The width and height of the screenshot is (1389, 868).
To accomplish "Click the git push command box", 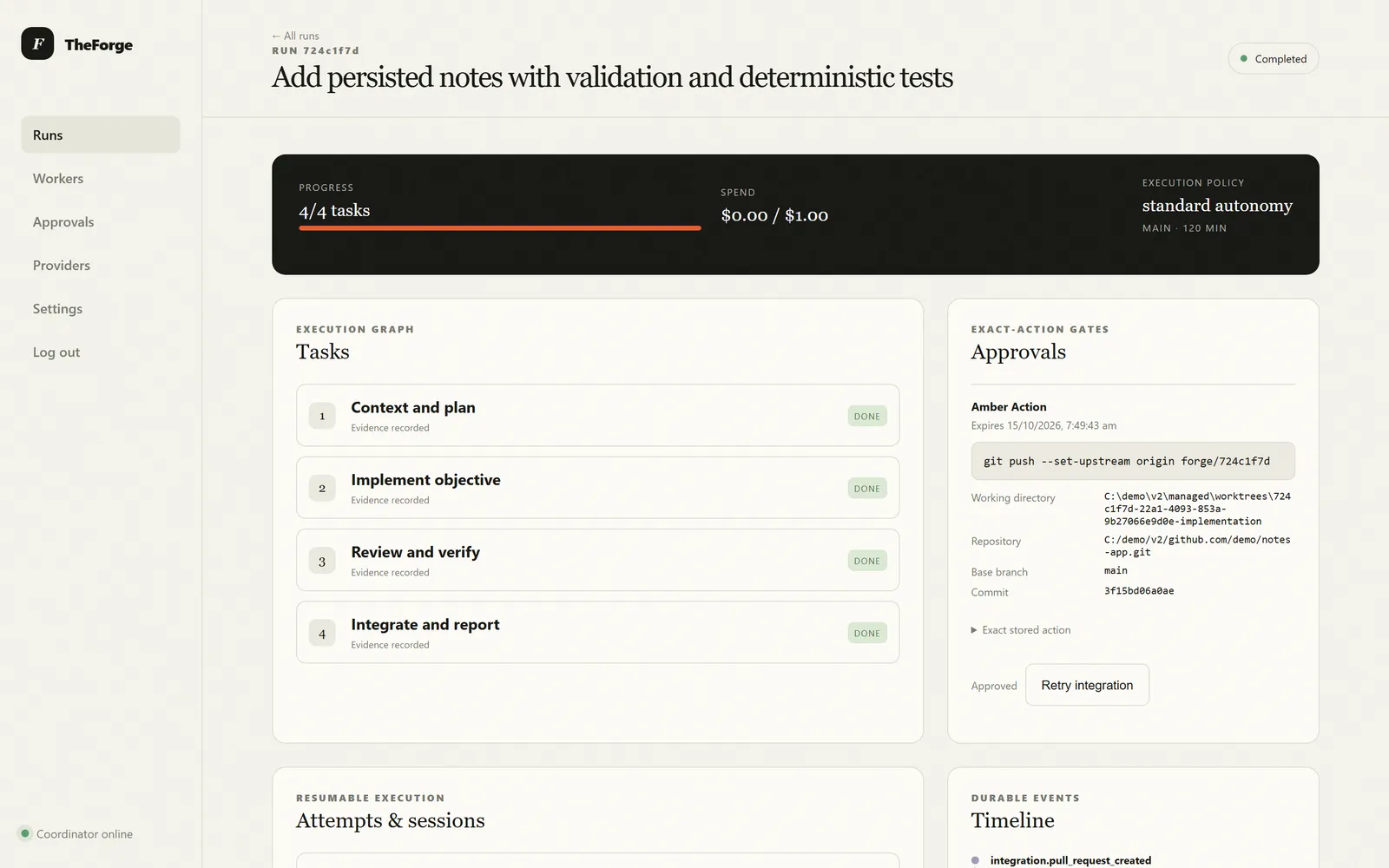I will click(1133, 461).
